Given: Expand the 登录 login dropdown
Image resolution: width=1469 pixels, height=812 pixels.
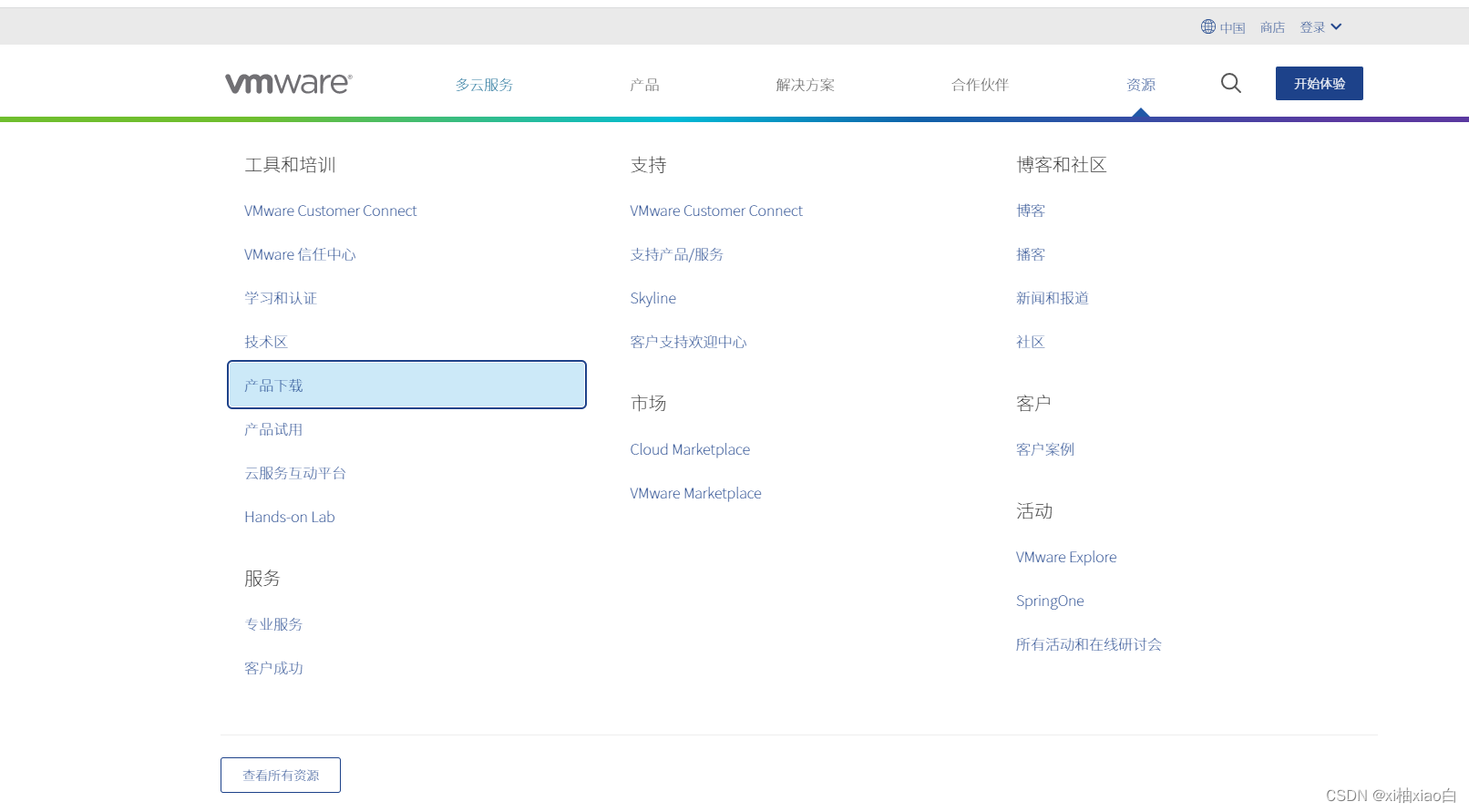Looking at the screenshot, I should (x=1320, y=27).
